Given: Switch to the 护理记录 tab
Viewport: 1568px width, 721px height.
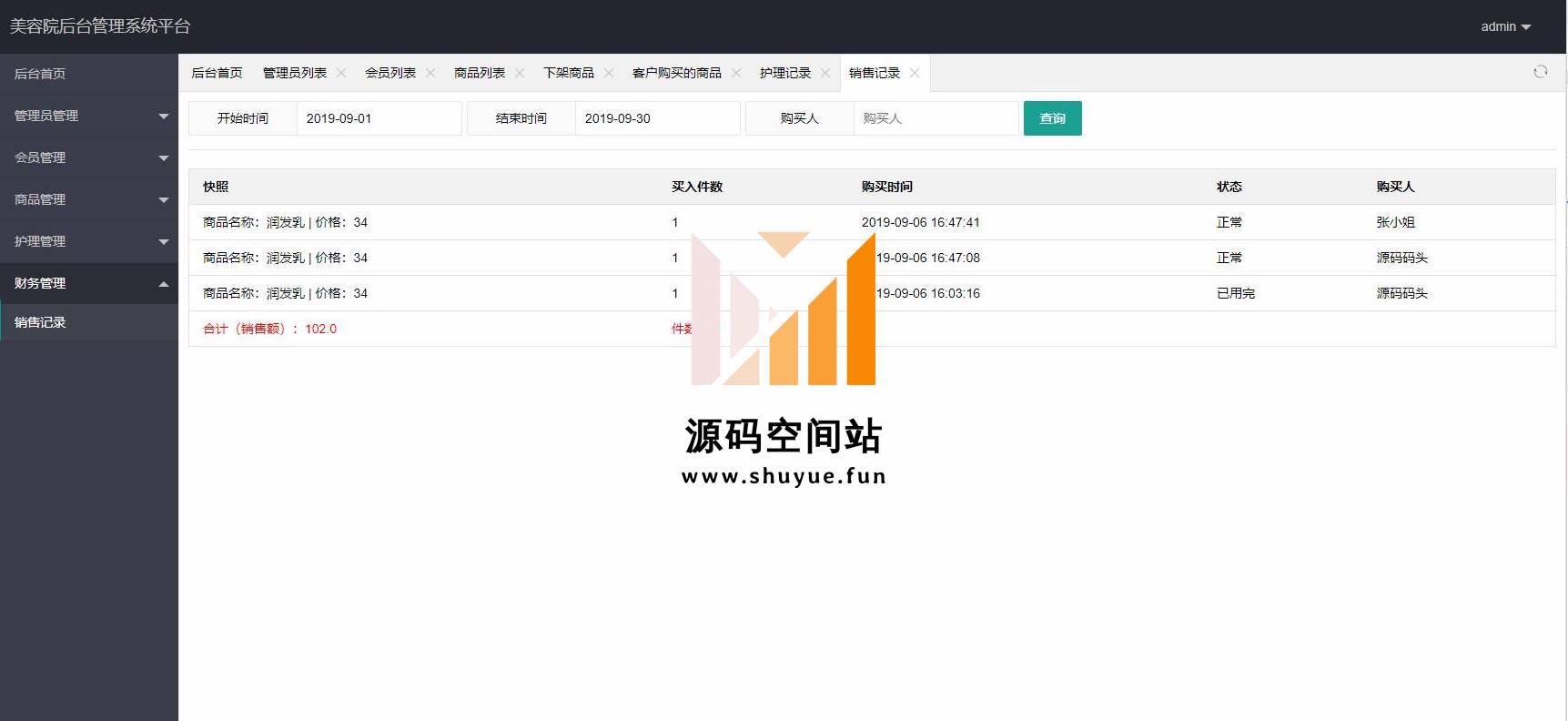Looking at the screenshot, I should 785,73.
